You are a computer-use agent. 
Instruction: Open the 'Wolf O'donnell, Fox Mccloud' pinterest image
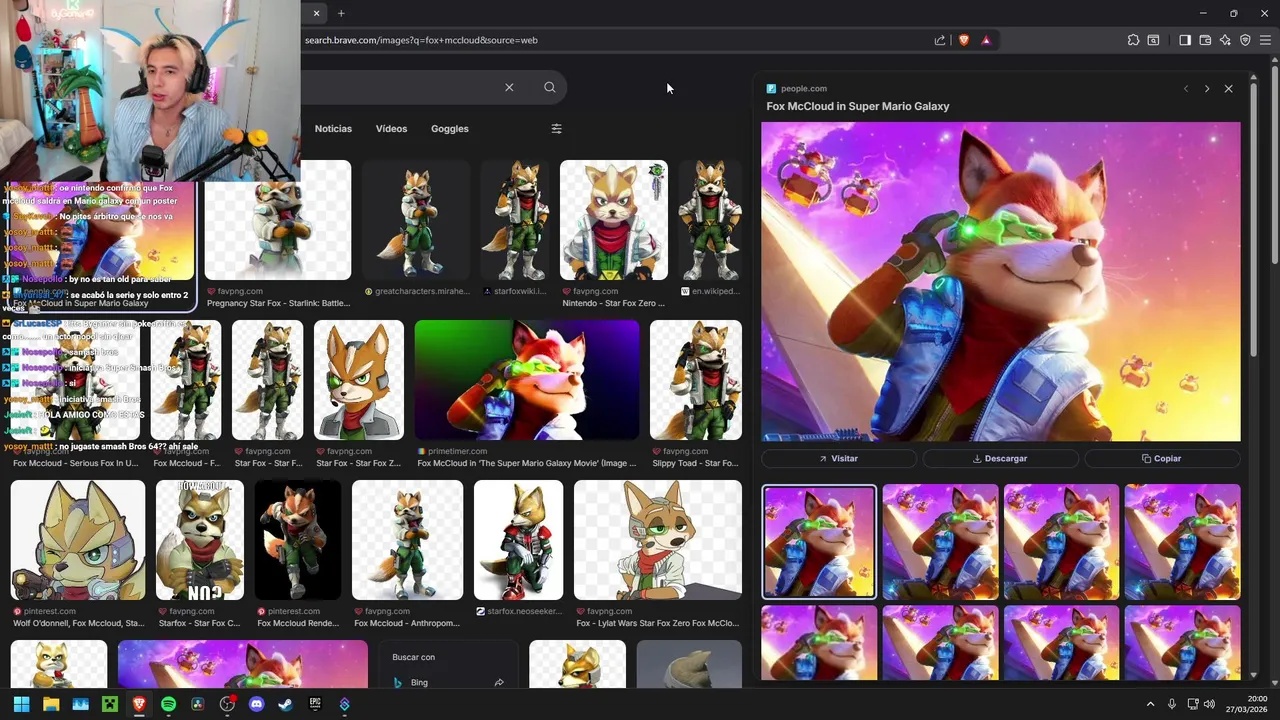point(78,540)
